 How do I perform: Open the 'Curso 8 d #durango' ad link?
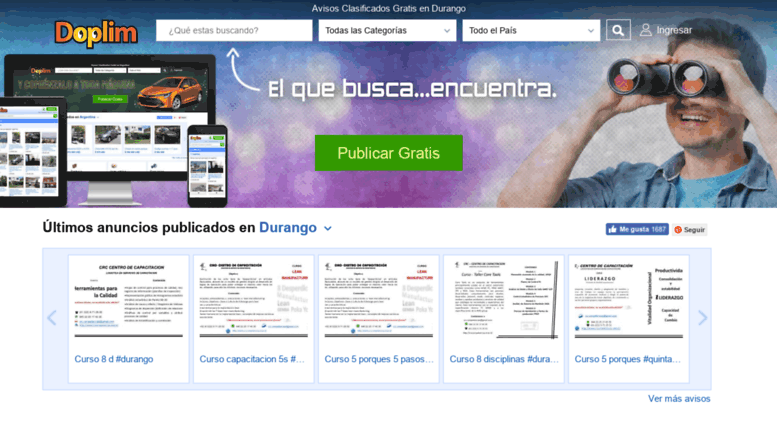coord(113,359)
